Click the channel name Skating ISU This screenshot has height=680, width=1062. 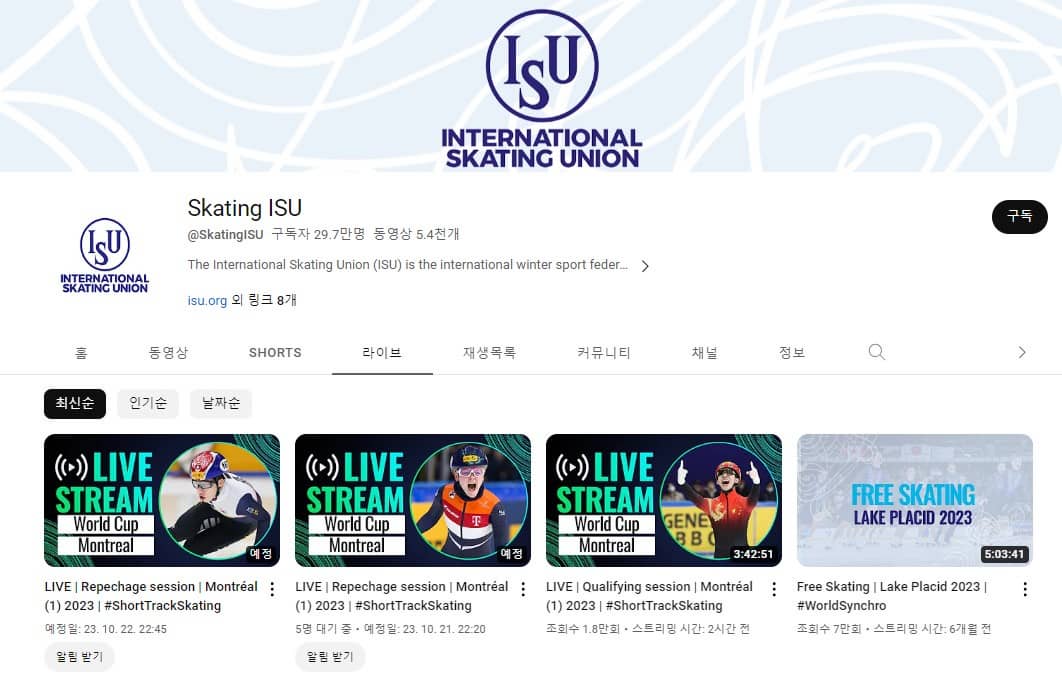245,208
